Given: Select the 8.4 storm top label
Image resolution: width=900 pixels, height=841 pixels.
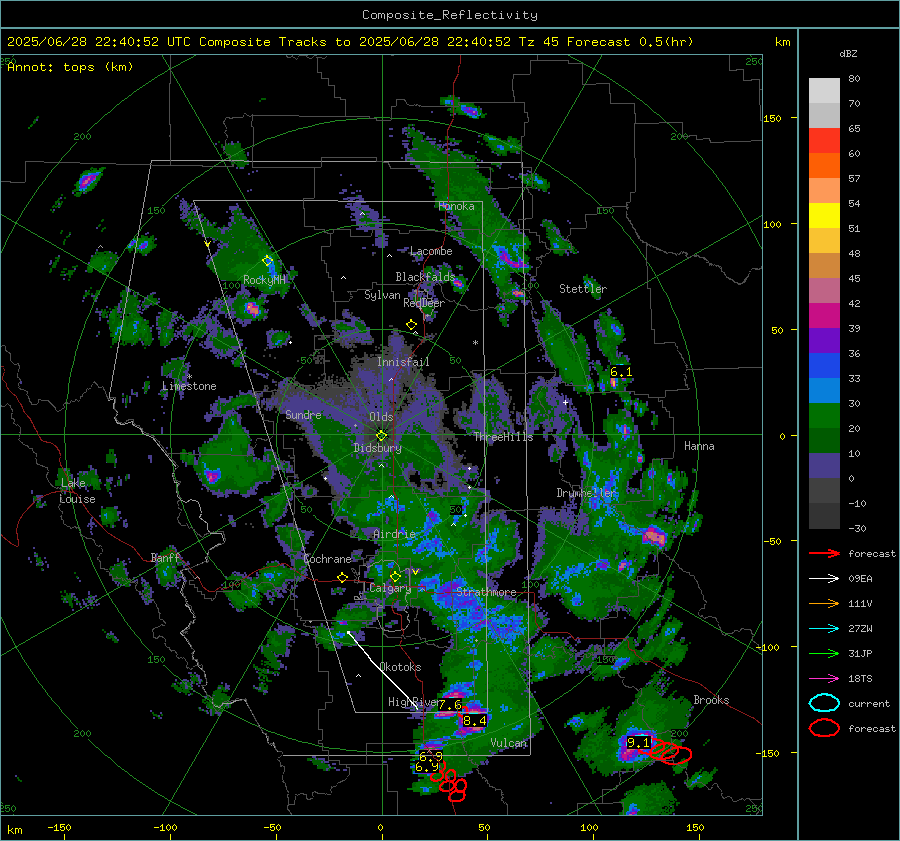Looking at the screenshot, I should (474, 720).
